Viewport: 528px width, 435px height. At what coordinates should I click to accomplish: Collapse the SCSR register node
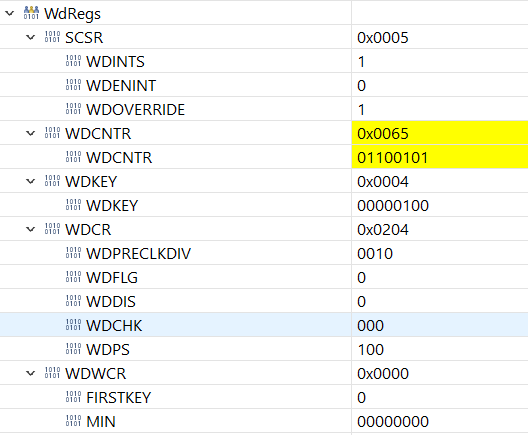point(31,37)
